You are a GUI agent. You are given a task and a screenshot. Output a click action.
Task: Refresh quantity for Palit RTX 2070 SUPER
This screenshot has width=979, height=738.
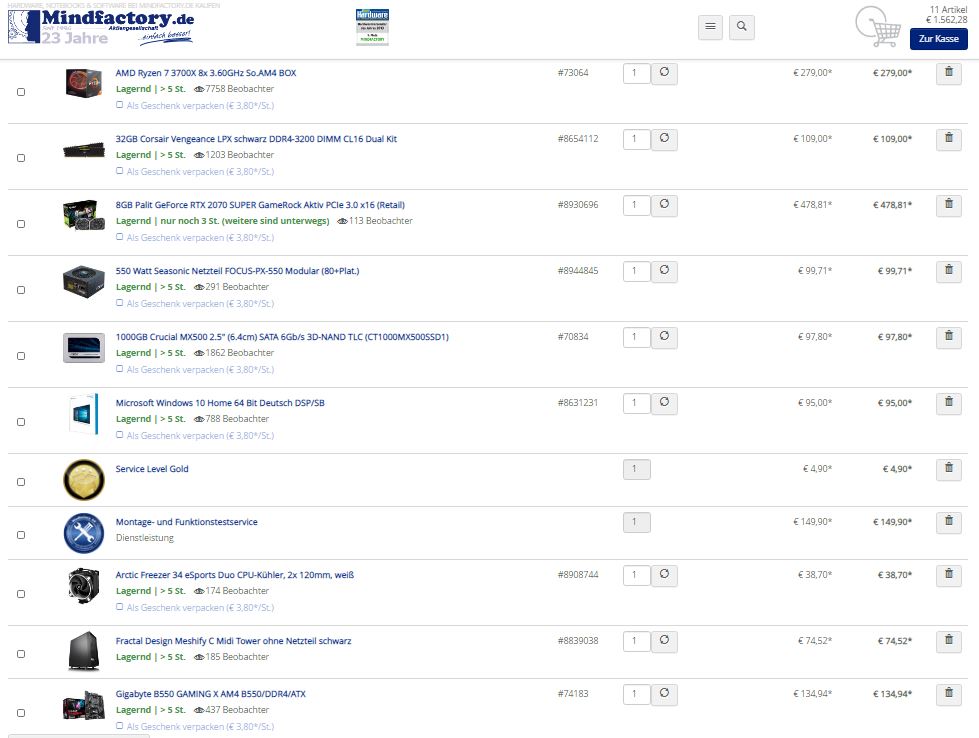click(664, 205)
